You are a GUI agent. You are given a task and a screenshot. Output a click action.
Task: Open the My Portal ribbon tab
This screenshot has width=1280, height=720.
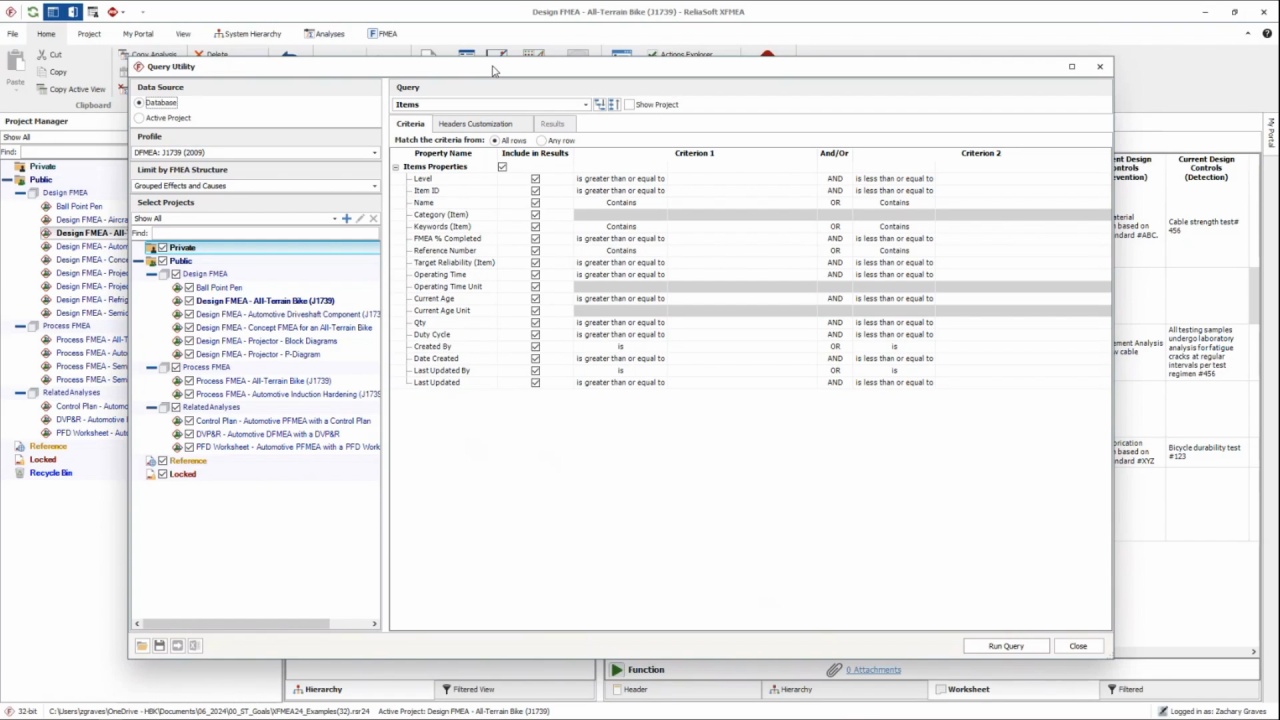click(138, 34)
